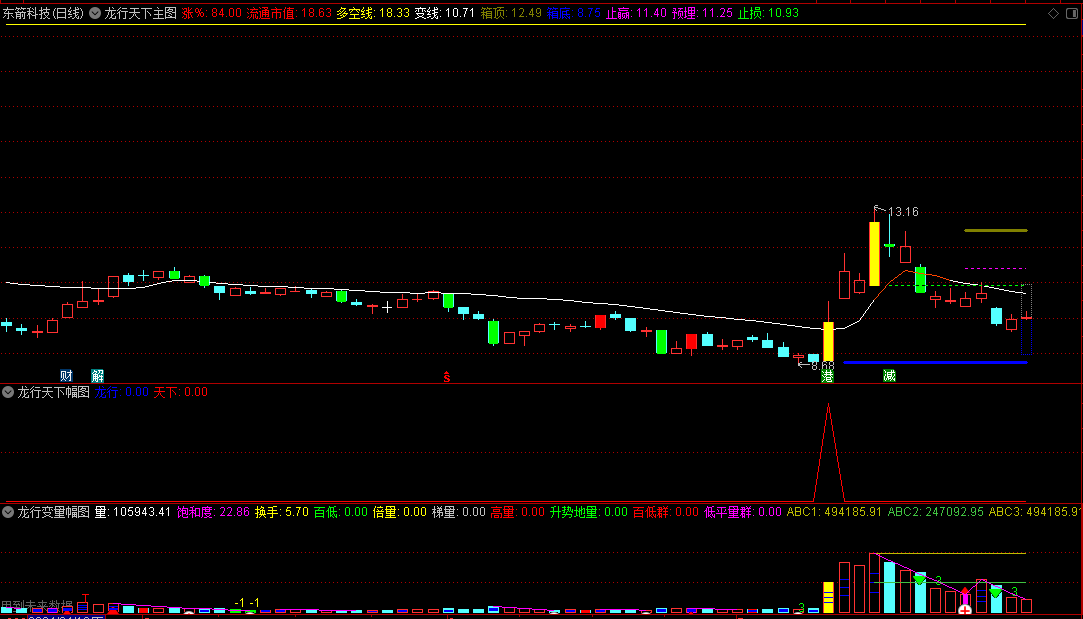1083x619 pixels.
Task: Select the stock title 东箭科技(日线)
Action: click(44, 13)
